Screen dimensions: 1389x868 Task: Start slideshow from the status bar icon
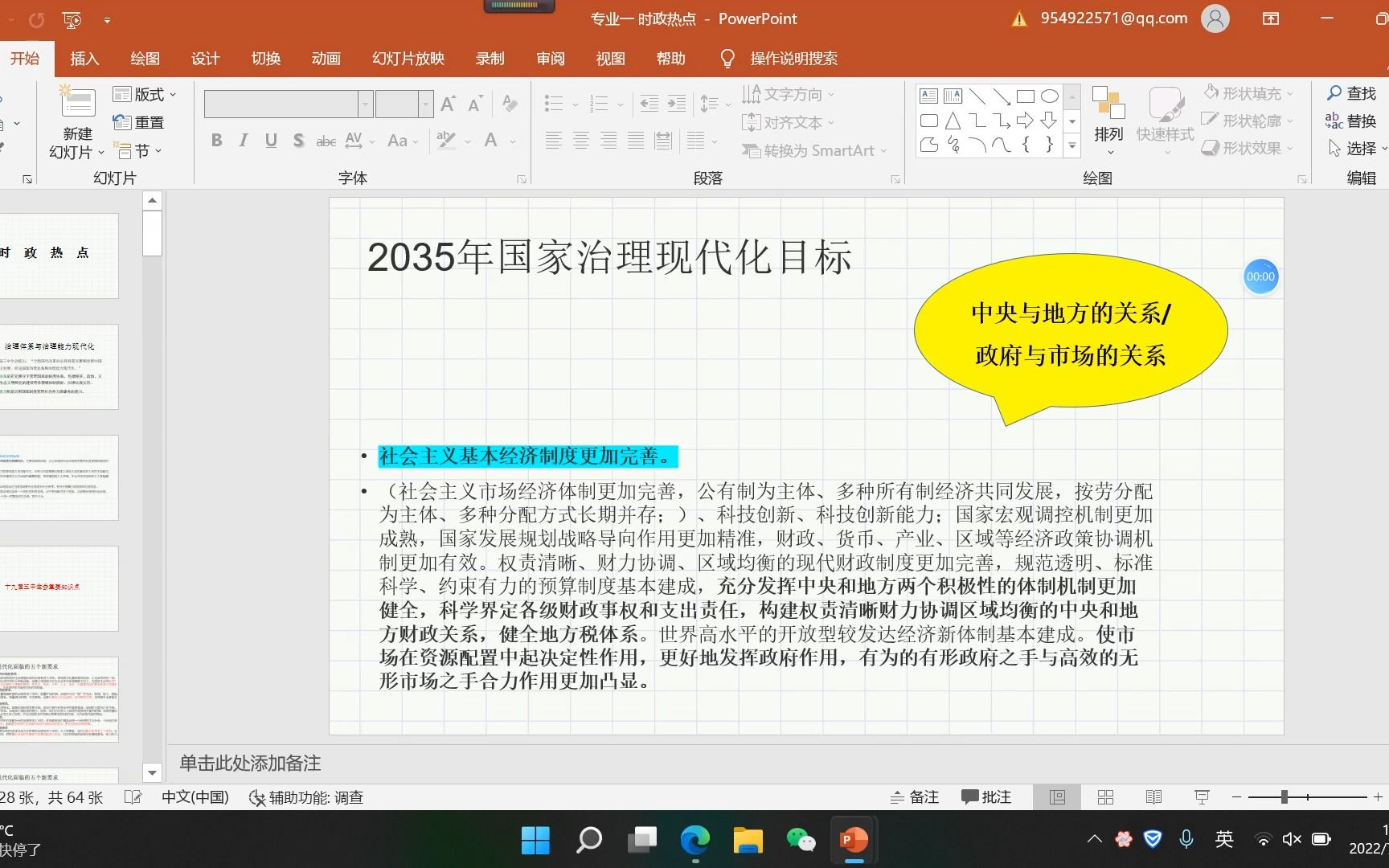(x=1201, y=796)
